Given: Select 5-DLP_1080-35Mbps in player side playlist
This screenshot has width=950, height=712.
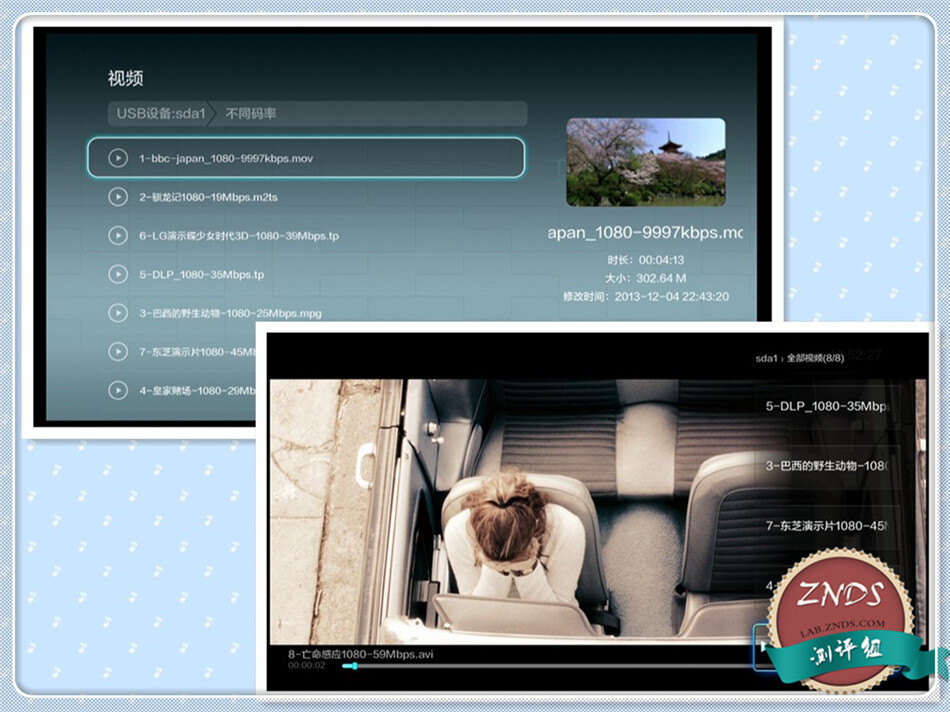Looking at the screenshot, I should (826, 407).
